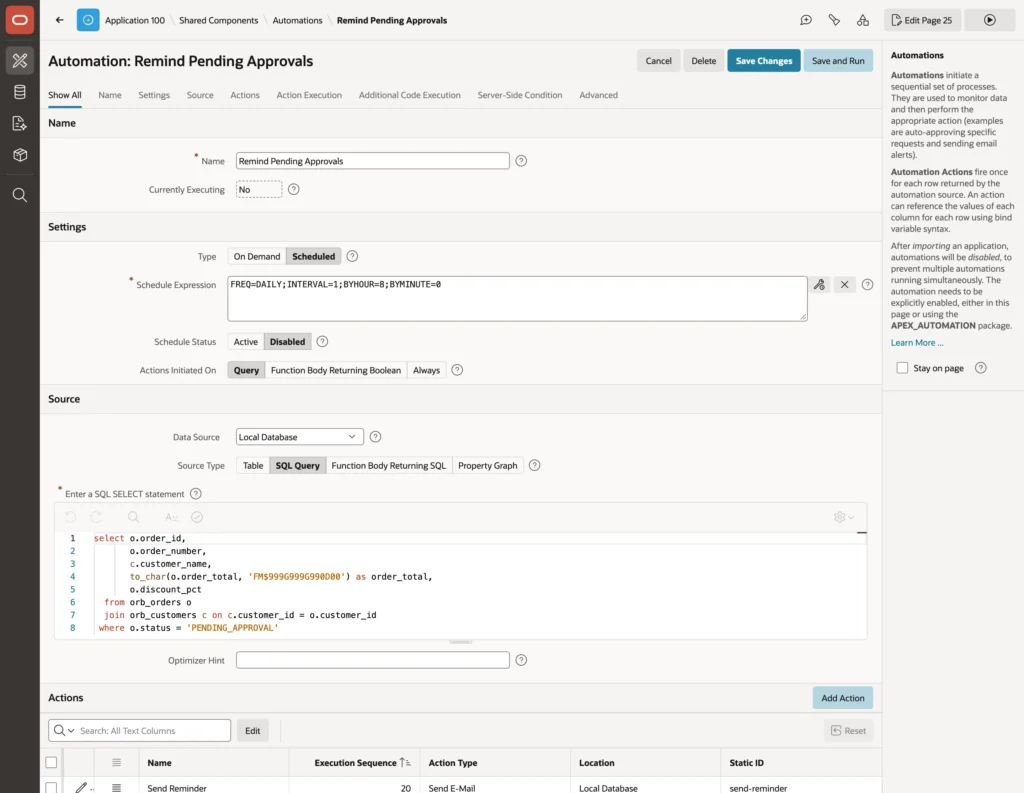Open the code editor settings gear menu
Screen dimensions: 1024x793
pos(844,517)
